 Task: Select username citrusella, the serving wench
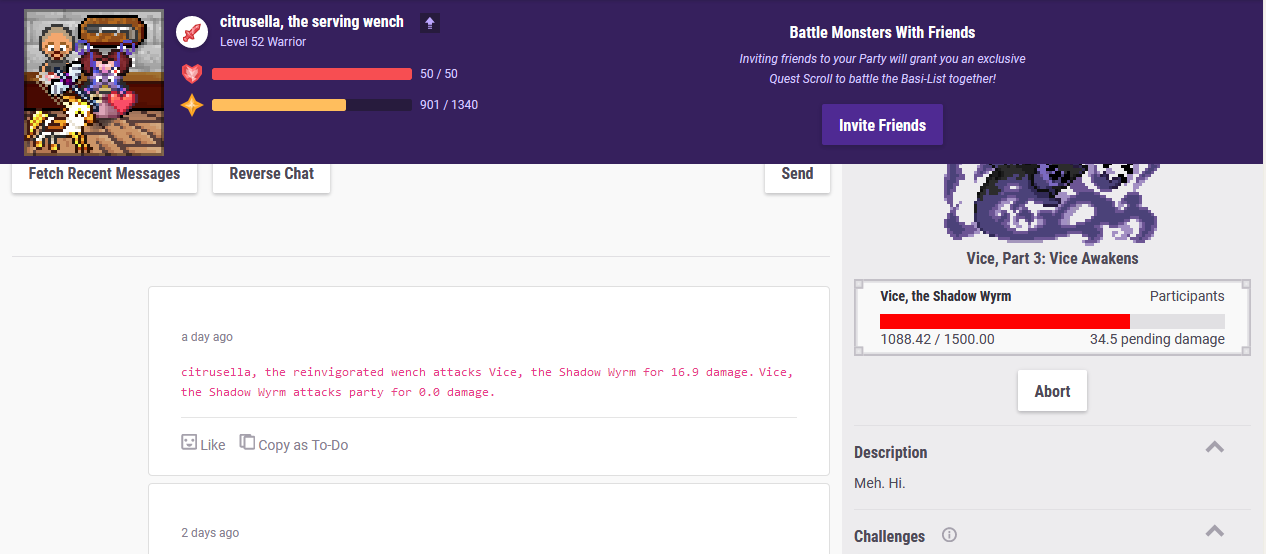tap(312, 22)
